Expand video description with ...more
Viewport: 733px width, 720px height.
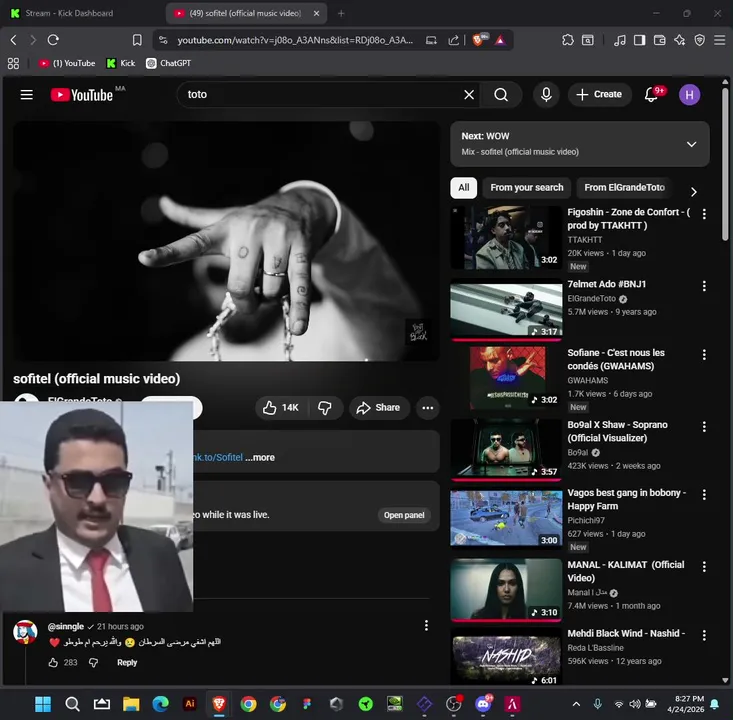click(260, 457)
